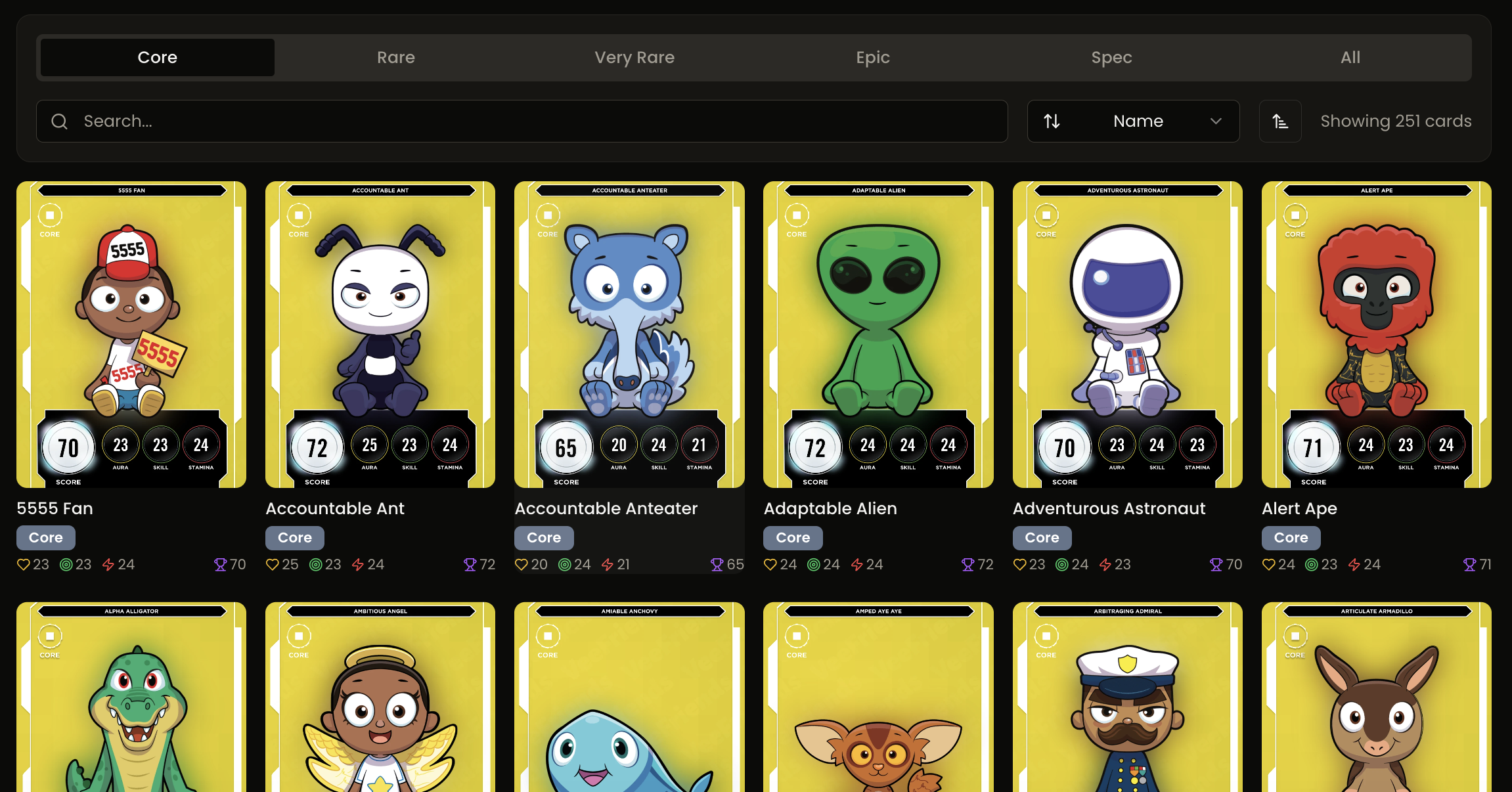
Task: Open the Alert Ape card image
Action: (1377, 334)
